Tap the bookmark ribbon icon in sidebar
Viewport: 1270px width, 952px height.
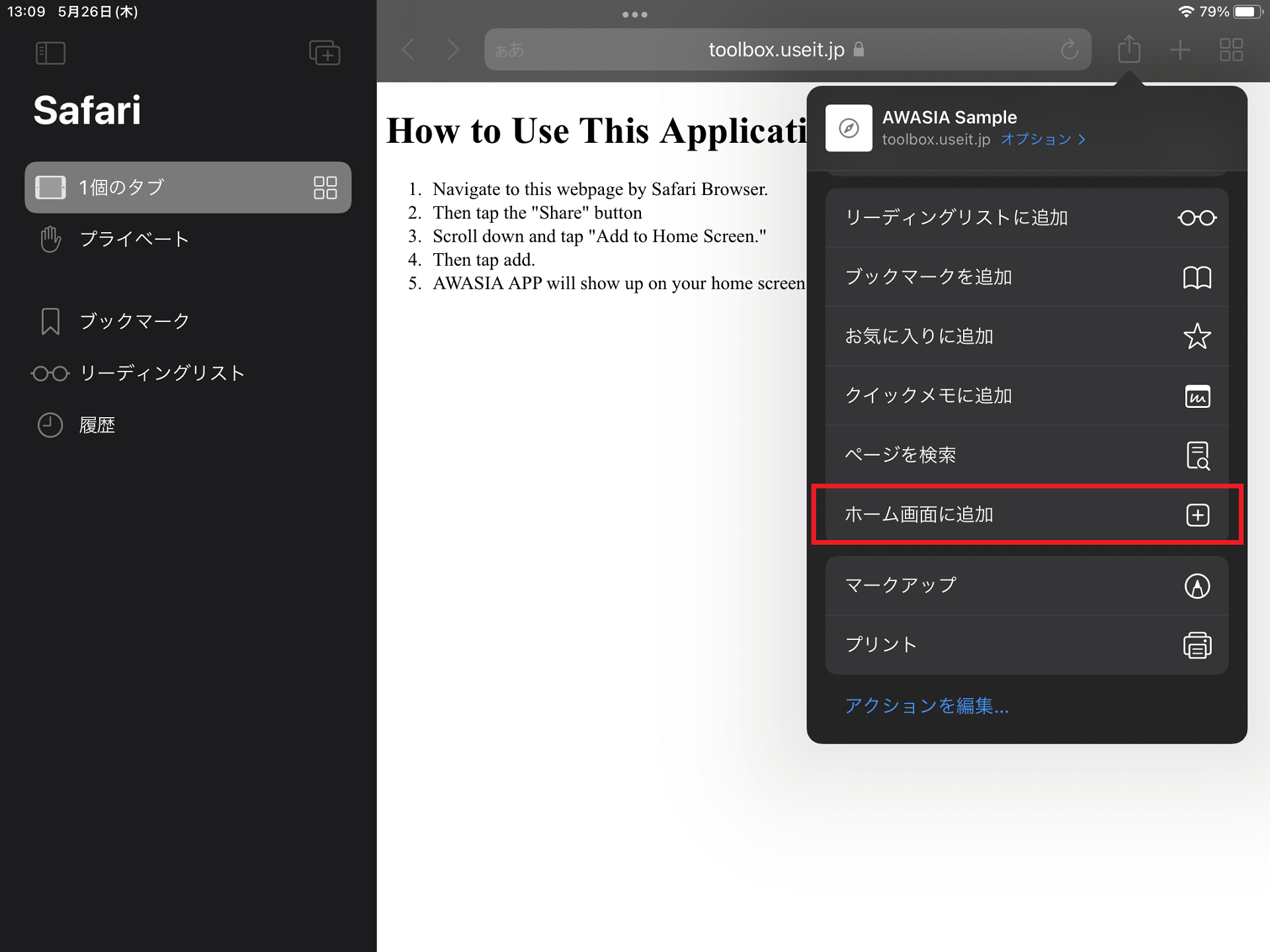(50, 321)
